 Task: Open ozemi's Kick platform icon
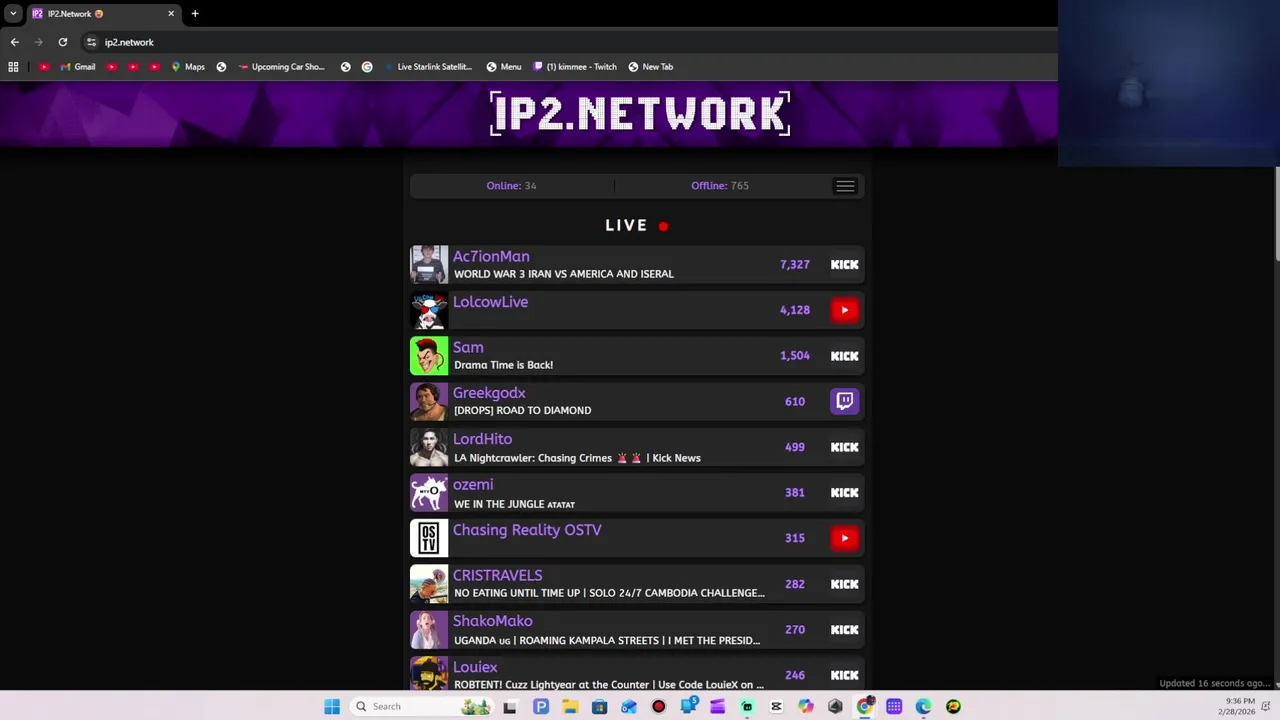[x=844, y=492]
